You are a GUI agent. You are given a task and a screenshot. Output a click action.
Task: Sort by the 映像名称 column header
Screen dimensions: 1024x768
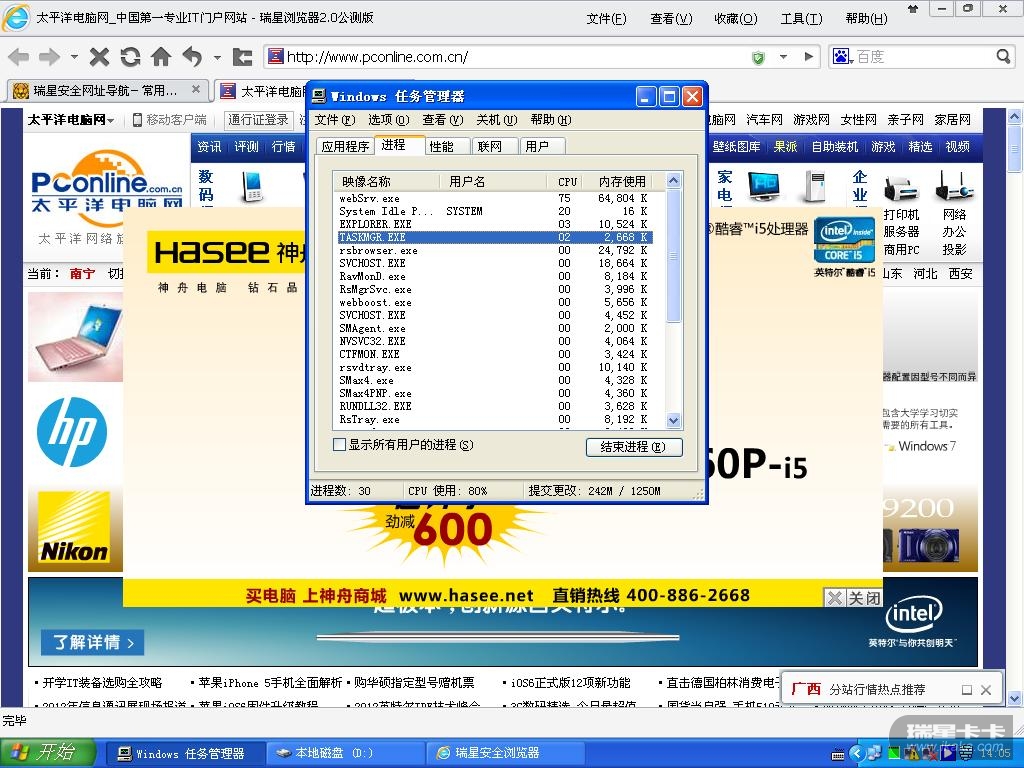tap(386, 182)
